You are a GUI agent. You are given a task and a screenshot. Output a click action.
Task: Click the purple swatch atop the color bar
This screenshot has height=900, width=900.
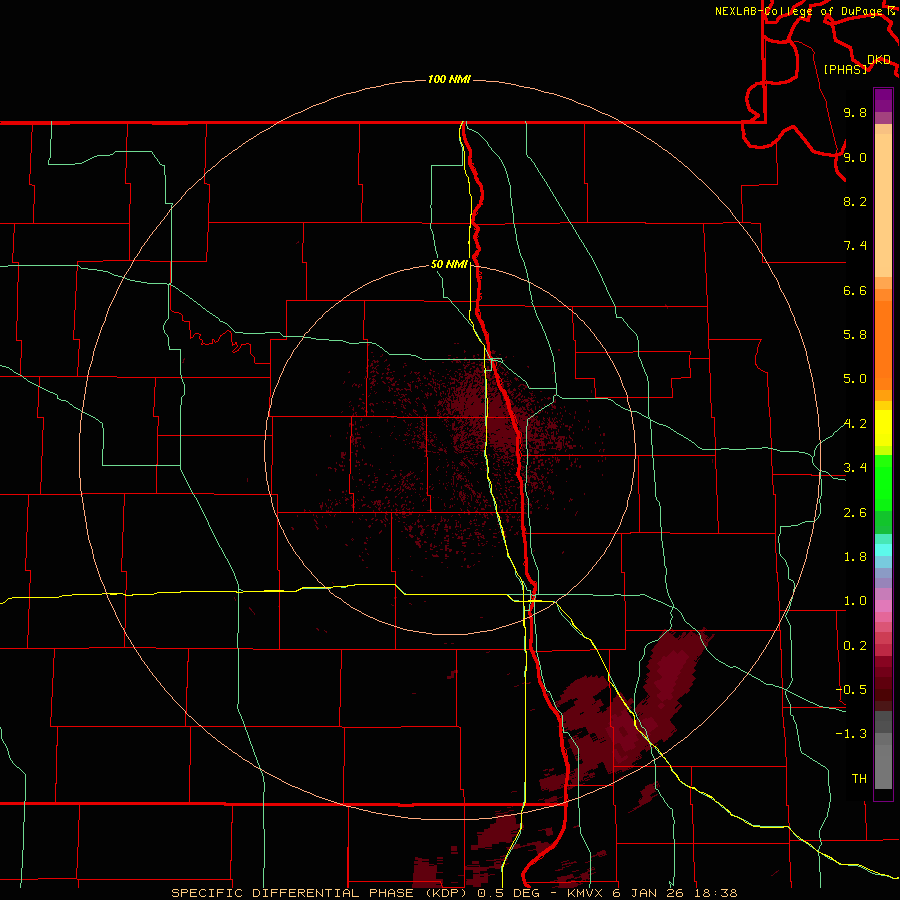(x=883, y=100)
